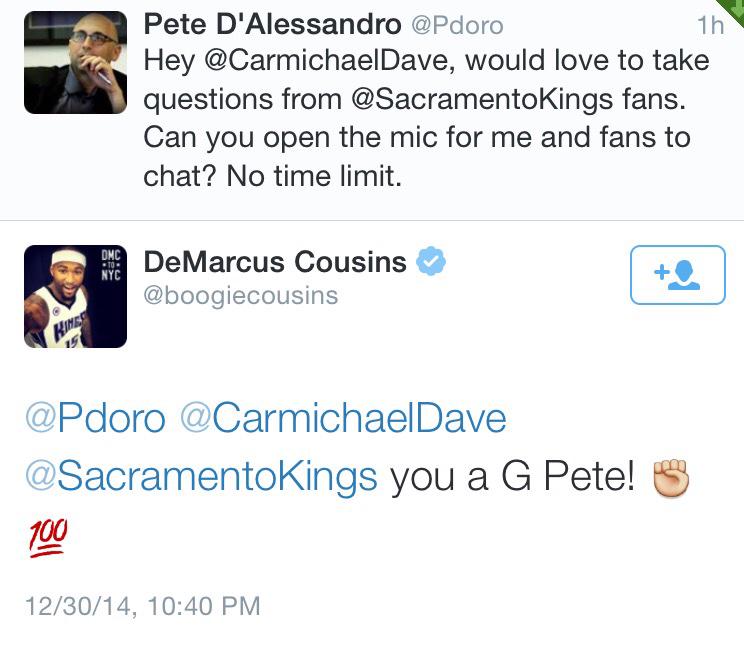Tap the red 100 emoji
The height and width of the screenshot is (645, 744).
click(x=48, y=538)
